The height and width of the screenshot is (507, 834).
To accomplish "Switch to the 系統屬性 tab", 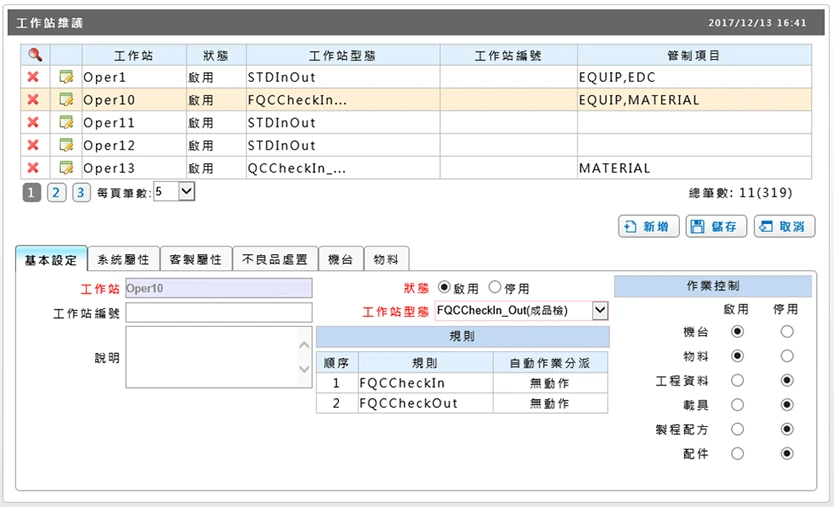I will coord(123,259).
